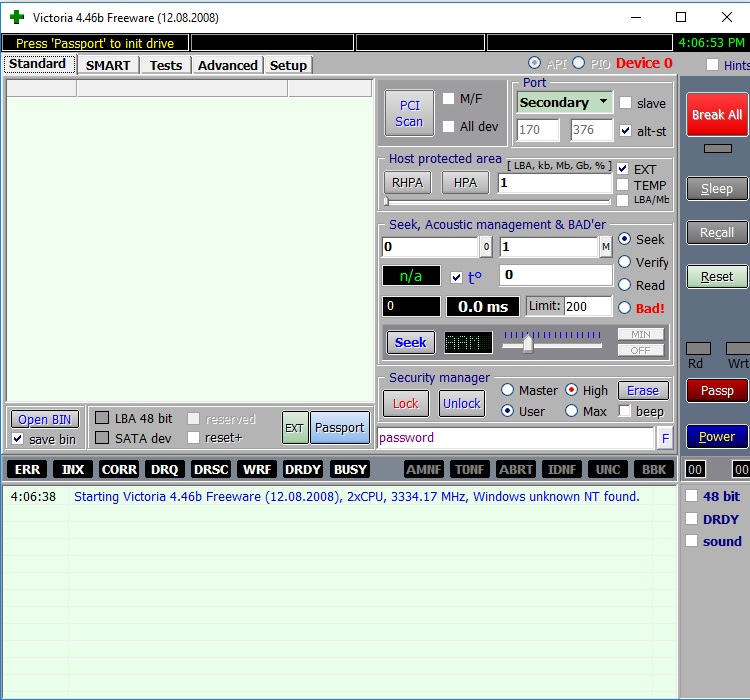The width and height of the screenshot is (750, 700).
Task: Click the RHPA button
Action: (407, 183)
